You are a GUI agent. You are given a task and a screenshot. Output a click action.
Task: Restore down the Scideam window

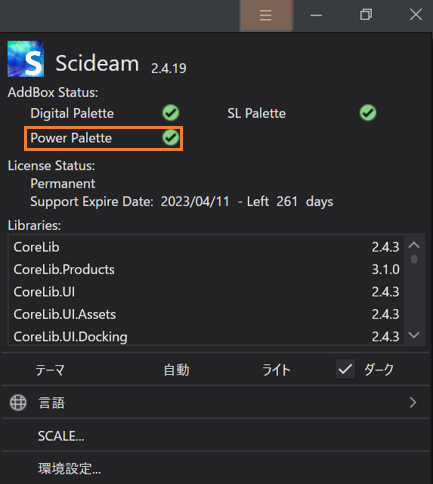point(366,15)
